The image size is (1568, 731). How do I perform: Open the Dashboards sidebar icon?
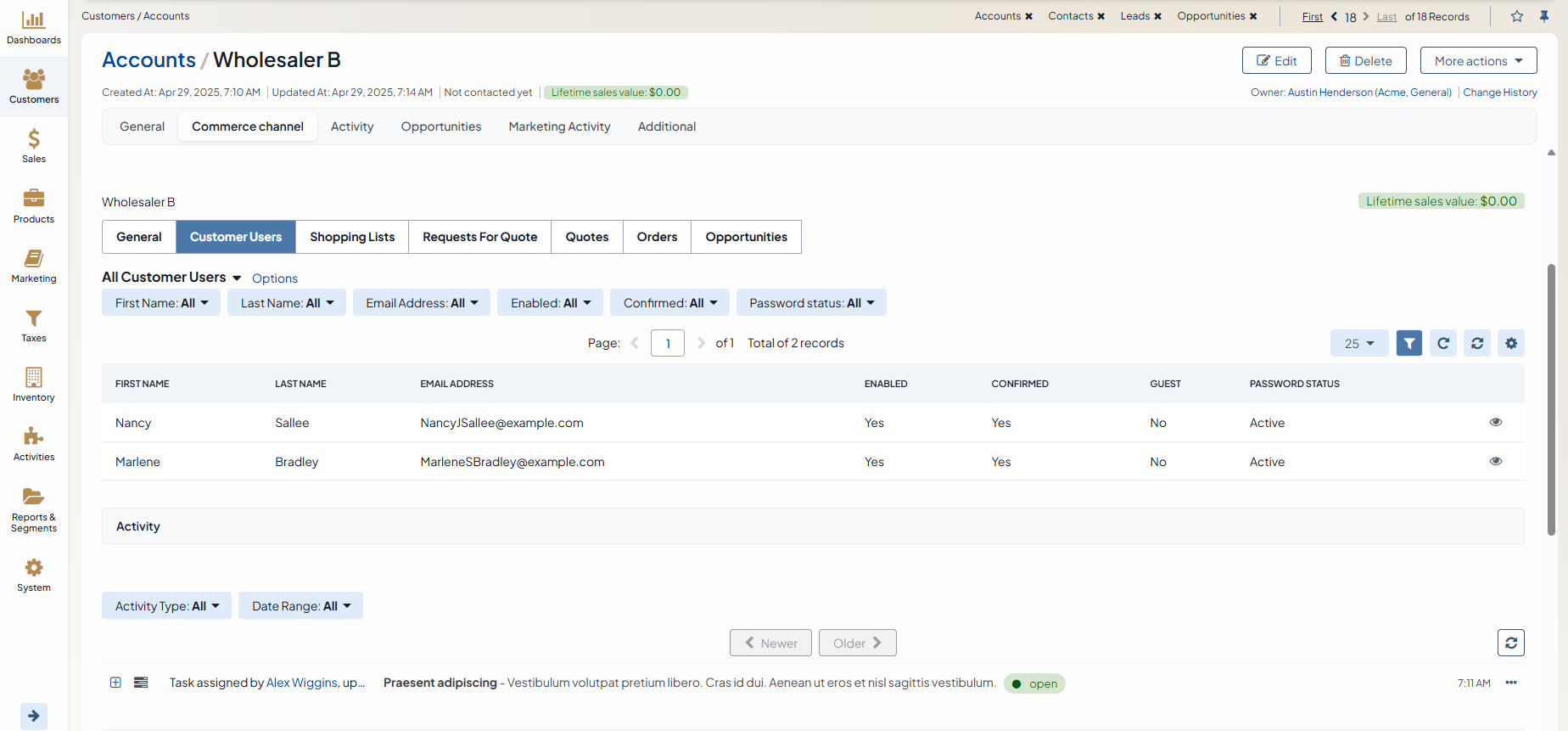33,28
